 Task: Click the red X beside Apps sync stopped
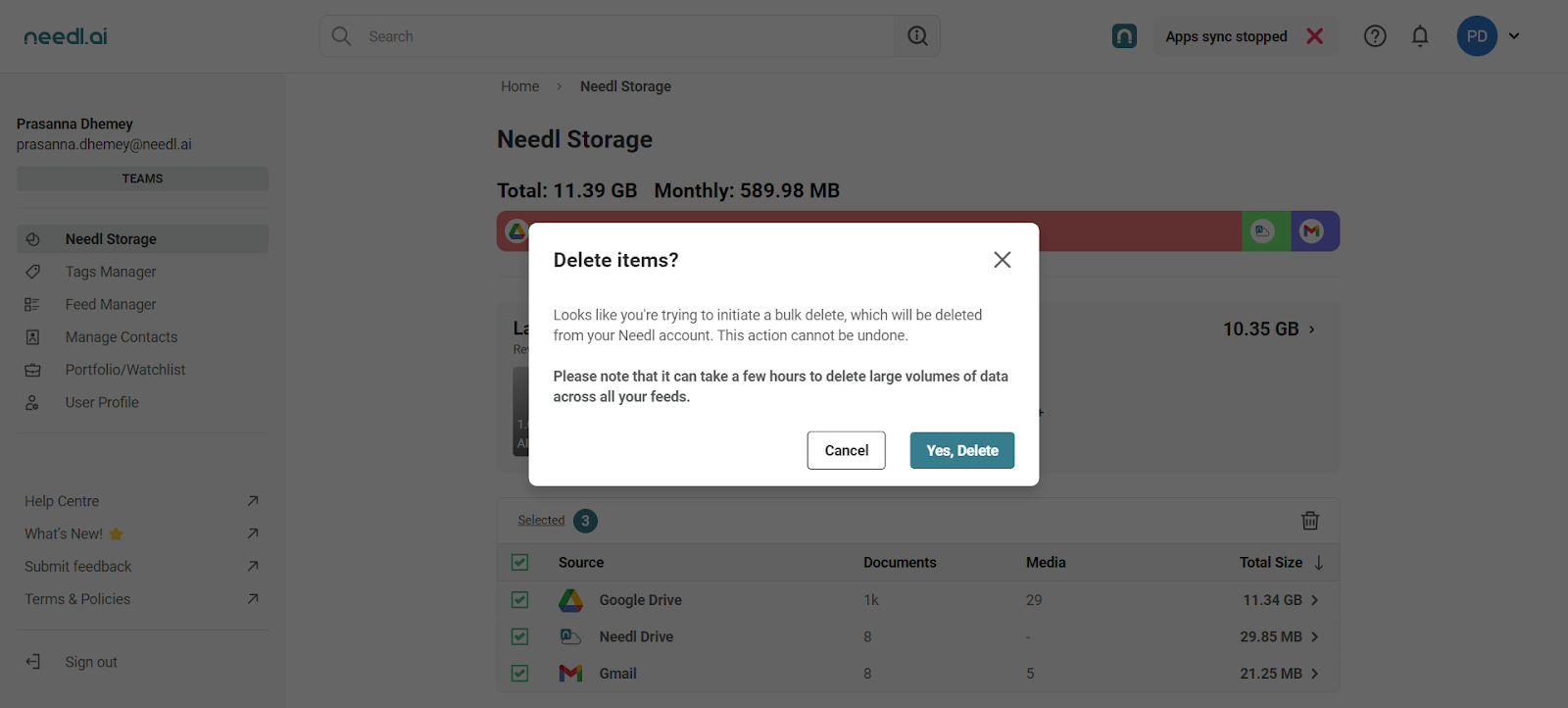pos(1315,36)
